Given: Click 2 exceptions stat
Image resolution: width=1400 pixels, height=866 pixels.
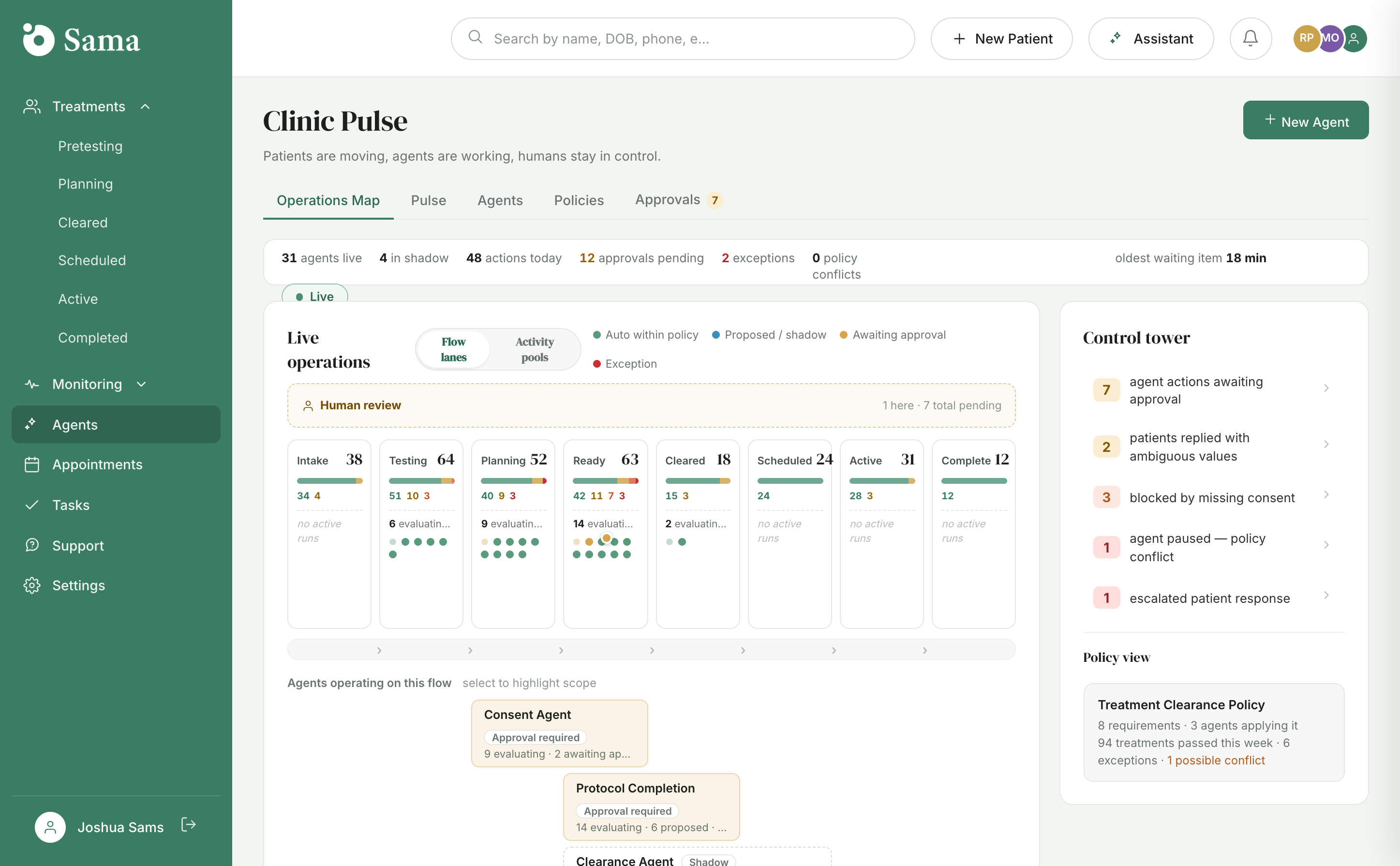Looking at the screenshot, I should click(758, 258).
